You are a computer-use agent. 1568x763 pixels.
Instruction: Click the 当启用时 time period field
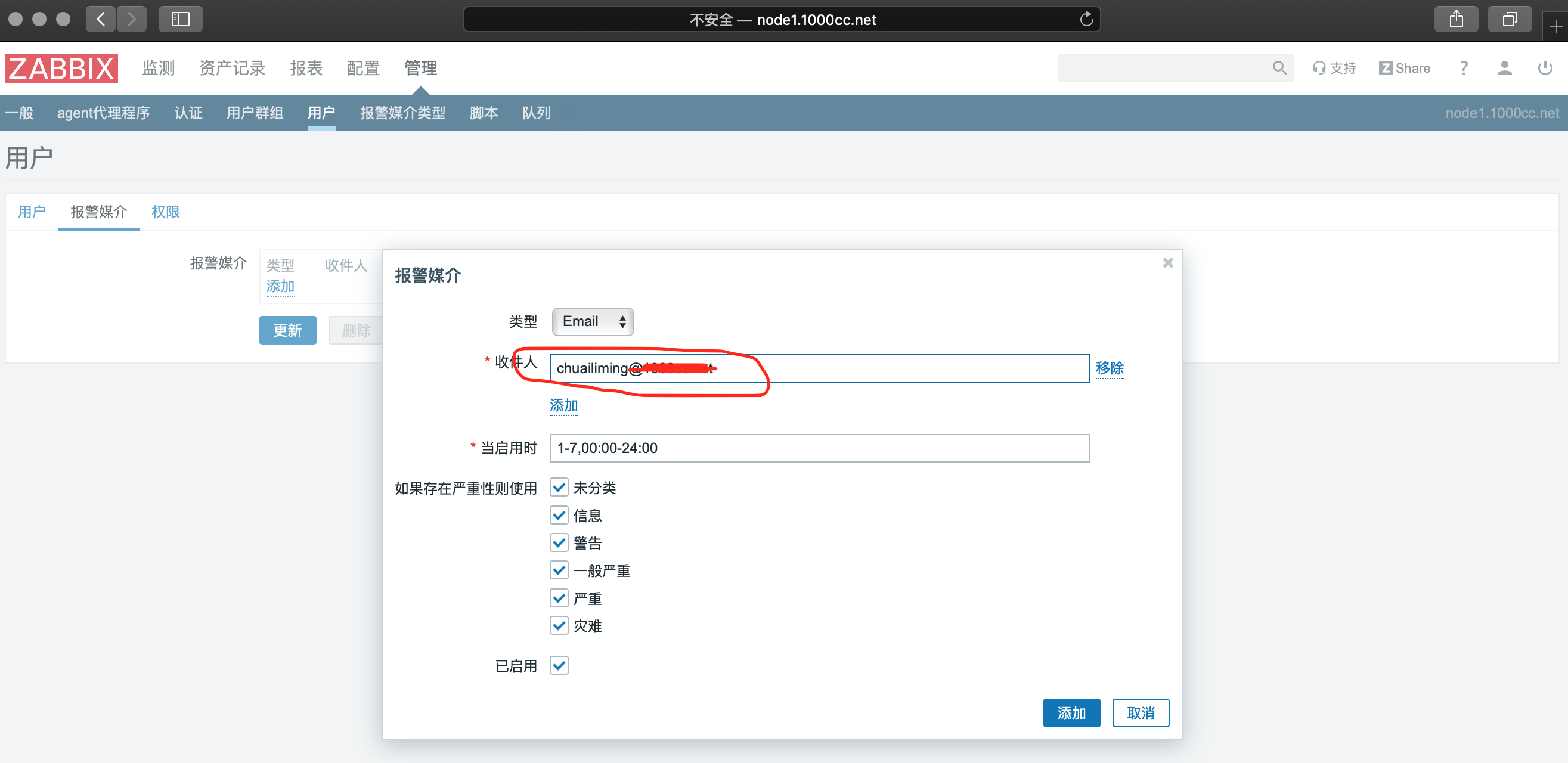(819, 448)
